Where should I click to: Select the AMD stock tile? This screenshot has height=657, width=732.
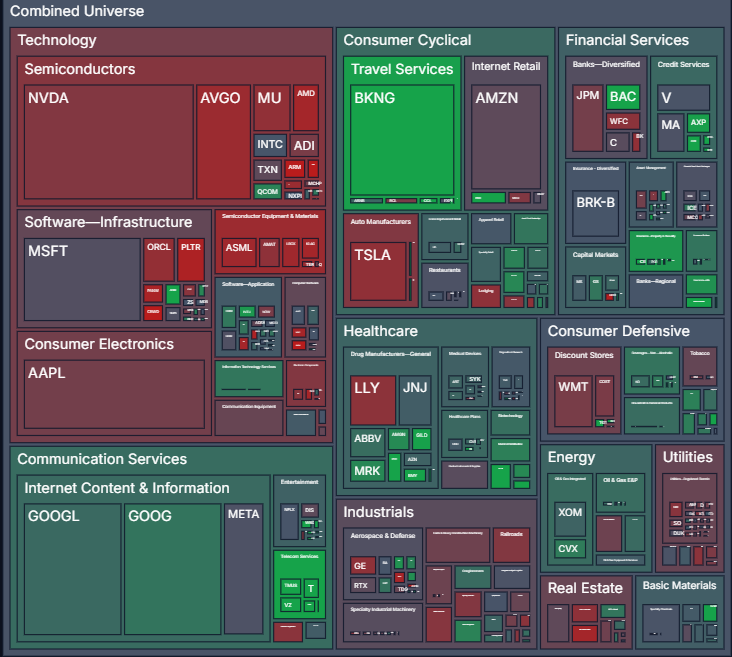(x=306, y=108)
